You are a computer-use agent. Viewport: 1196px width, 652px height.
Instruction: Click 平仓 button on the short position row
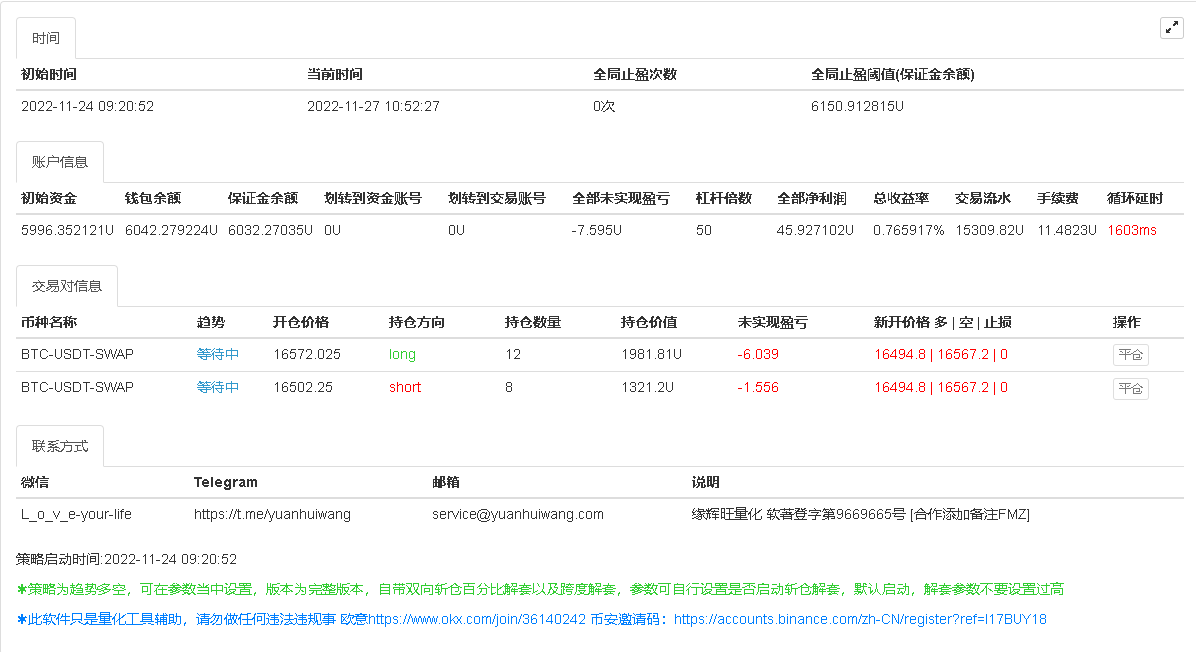[x=1130, y=388]
